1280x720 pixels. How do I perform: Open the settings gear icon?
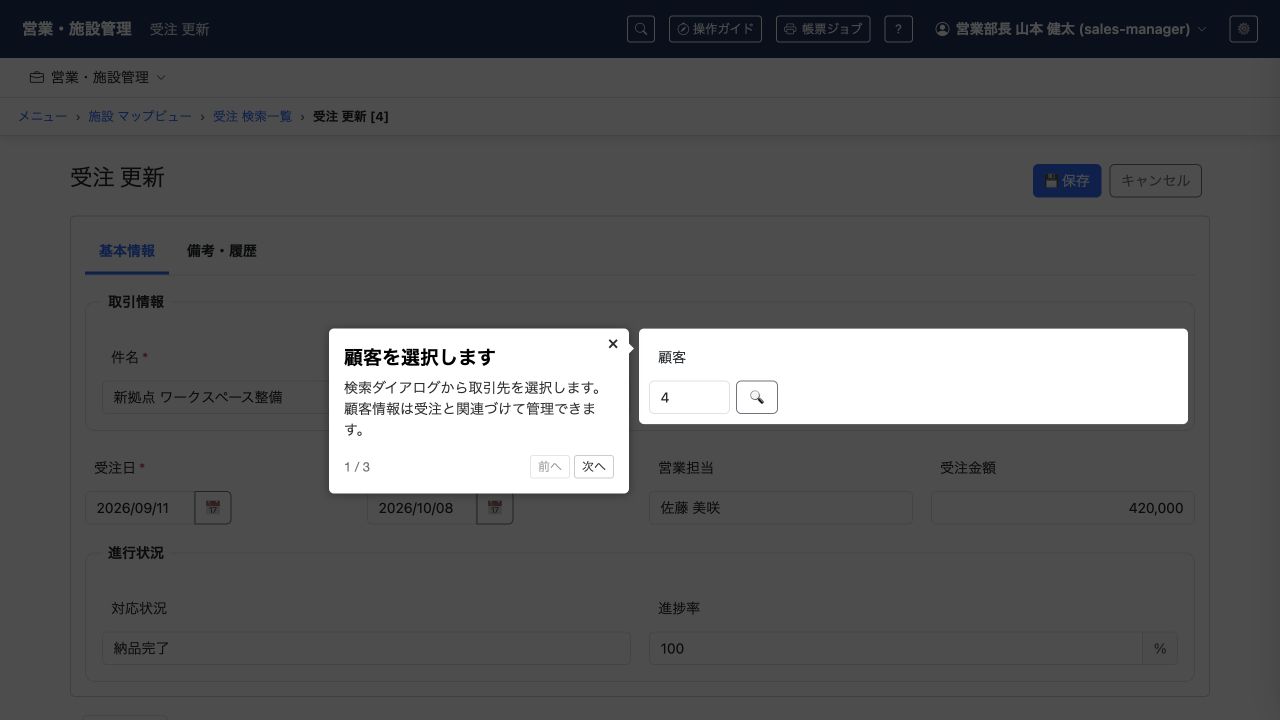[x=1244, y=29]
